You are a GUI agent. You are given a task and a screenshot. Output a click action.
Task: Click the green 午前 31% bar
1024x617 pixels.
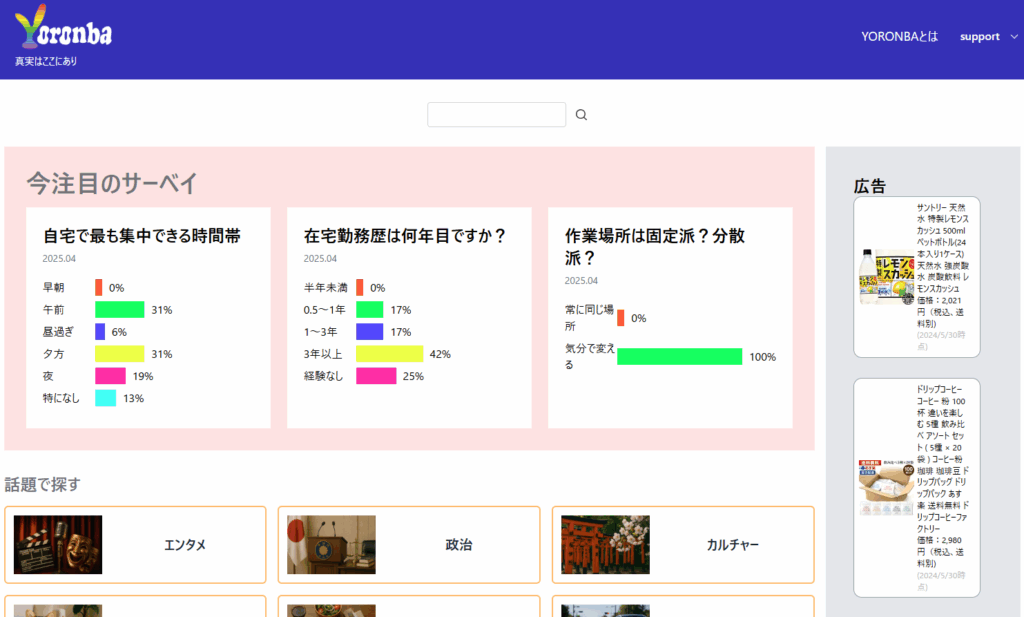point(119,310)
